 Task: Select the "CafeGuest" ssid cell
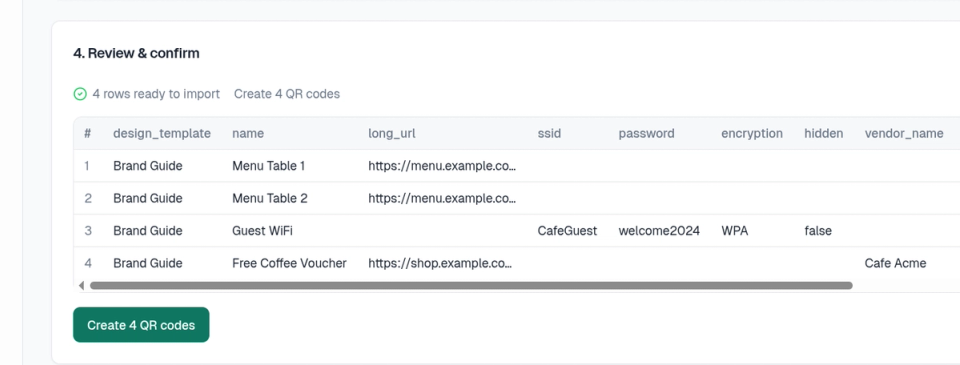[568, 231]
